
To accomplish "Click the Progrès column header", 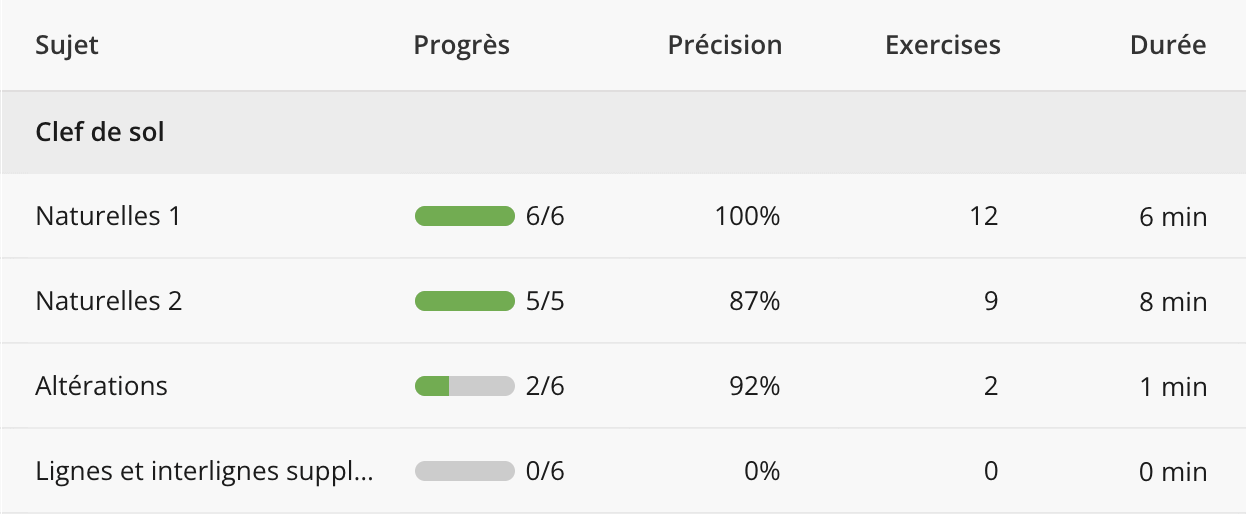I will [x=461, y=45].
